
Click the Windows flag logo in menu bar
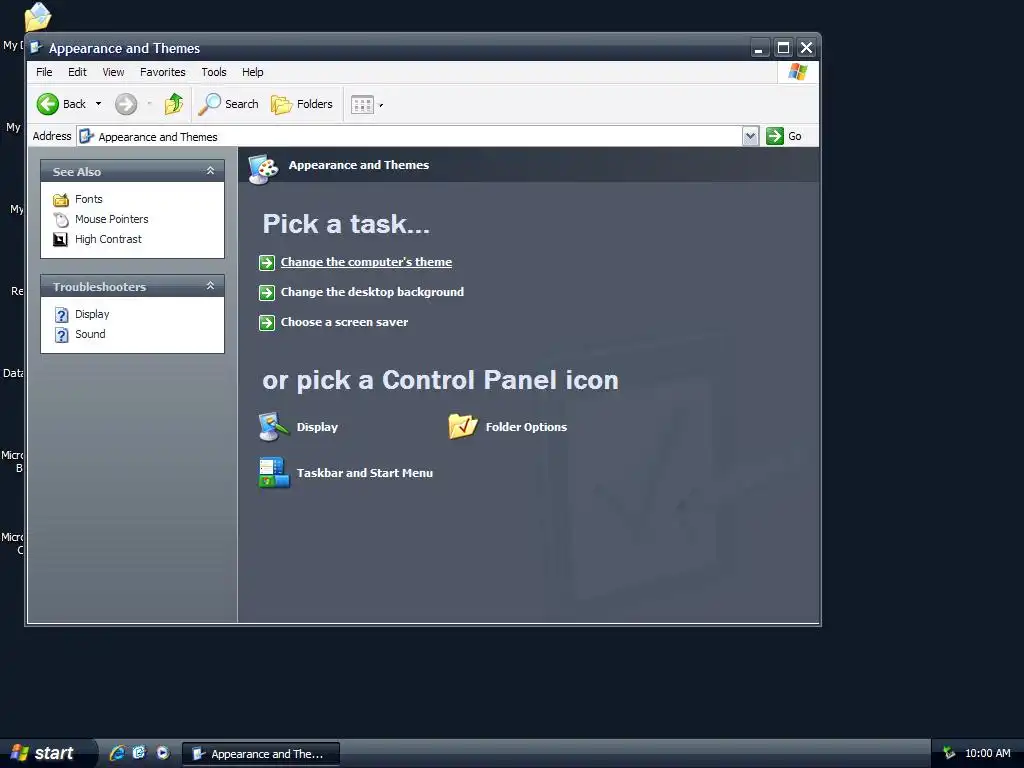(x=797, y=72)
